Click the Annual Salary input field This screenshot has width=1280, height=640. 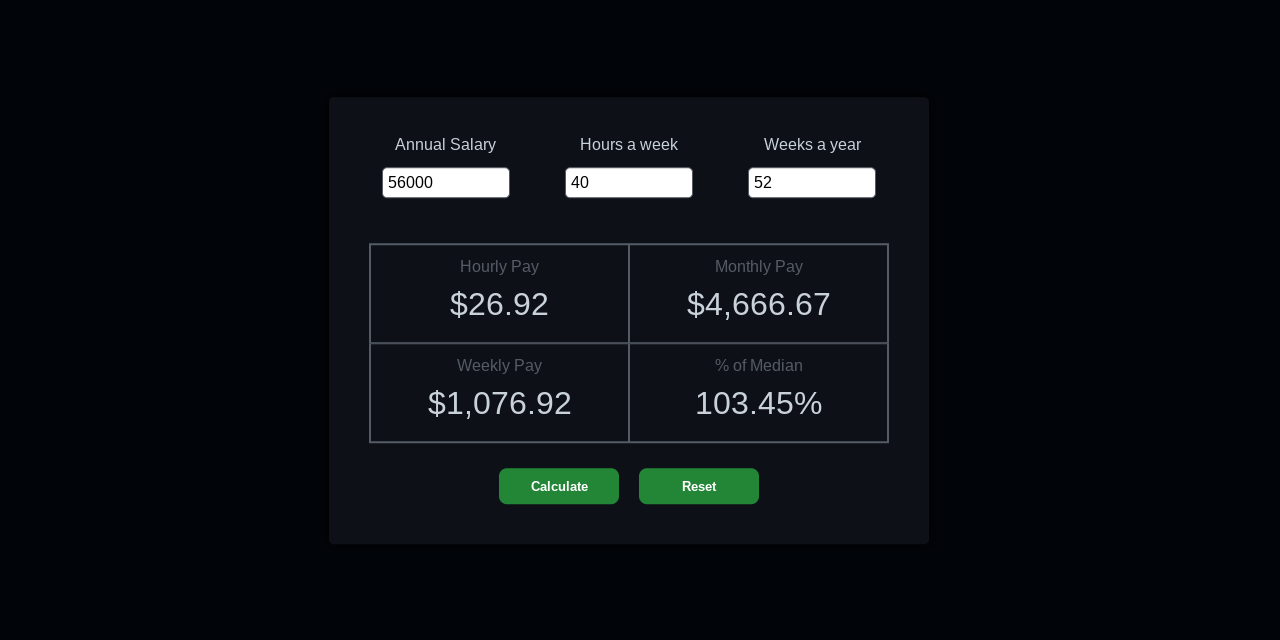pos(445,183)
